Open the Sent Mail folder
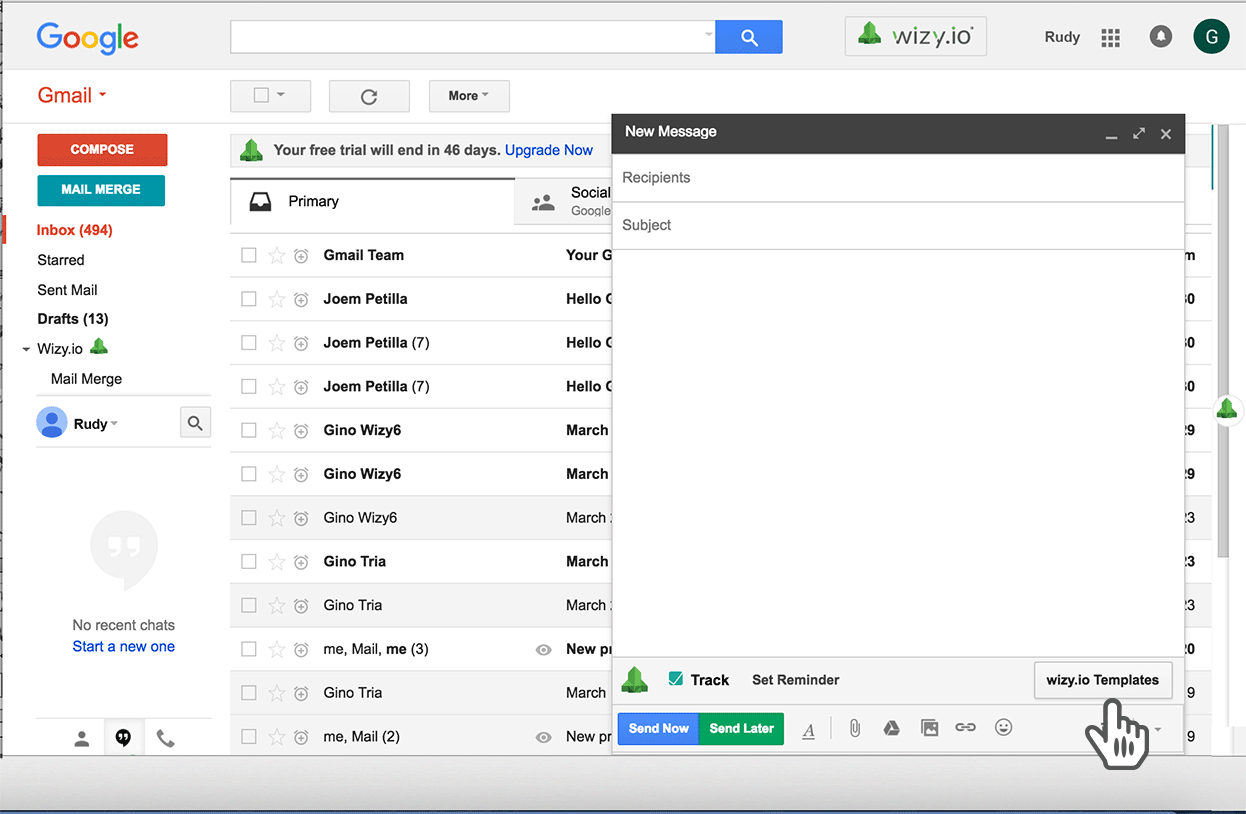The width and height of the screenshot is (1246, 814). [x=68, y=290]
